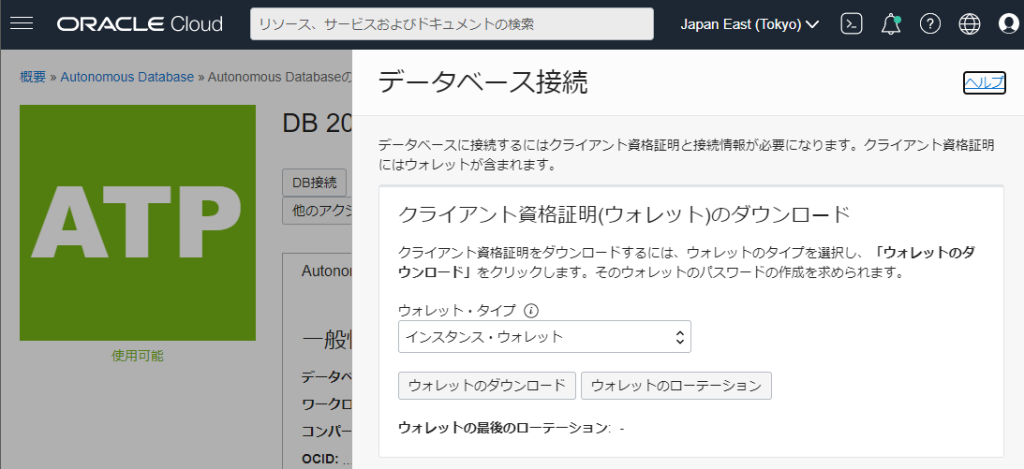Click the Oracle Cloud logo
Screen dimensions: 1024x469
coord(140,24)
